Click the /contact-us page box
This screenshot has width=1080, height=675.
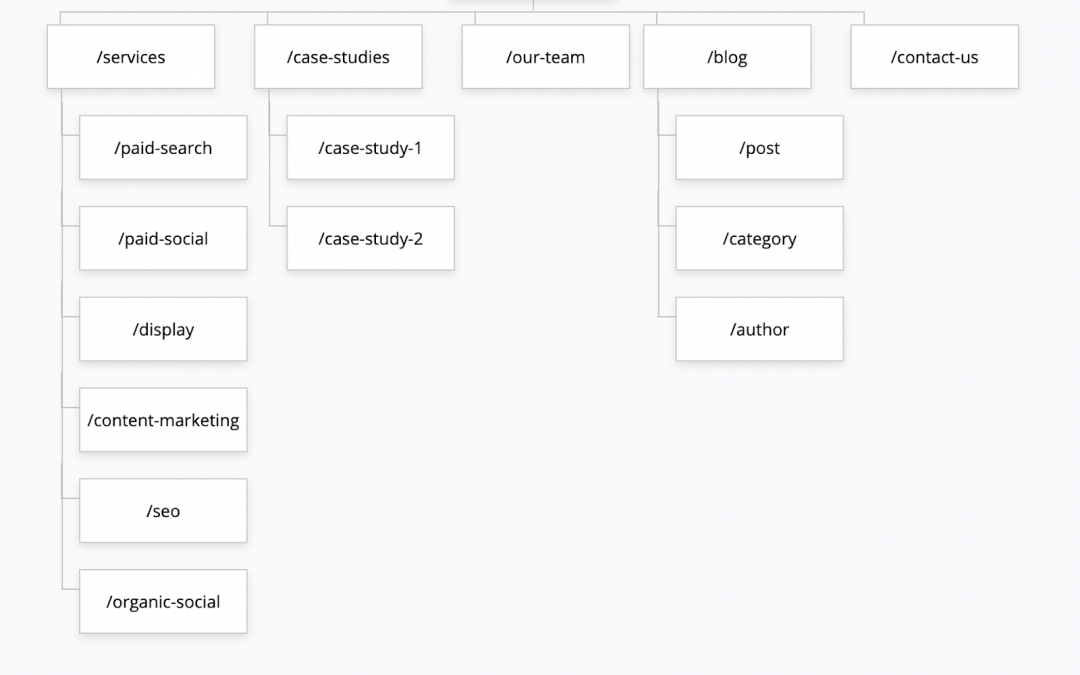pos(934,57)
